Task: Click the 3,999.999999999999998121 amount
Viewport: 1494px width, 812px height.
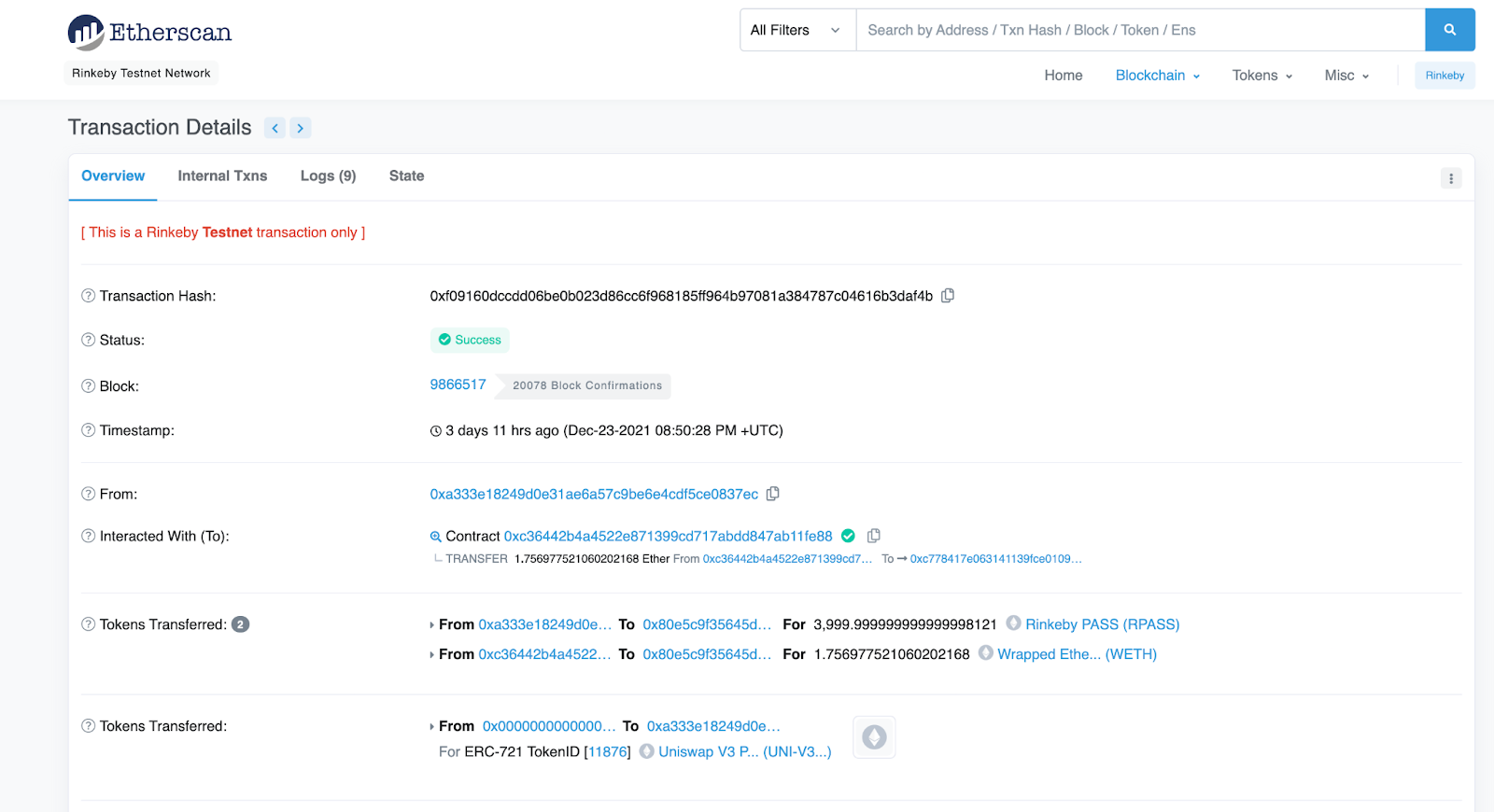Action: 905,624
